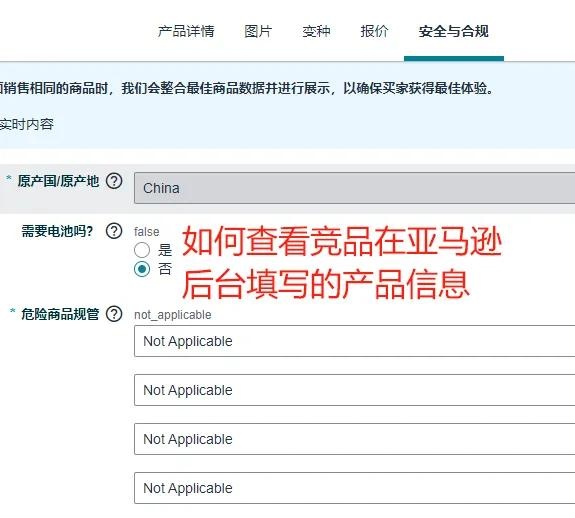Image resolution: width=575 pixels, height=518 pixels.
Task: Switch to 产品详情 tab
Action: [186, 31]
